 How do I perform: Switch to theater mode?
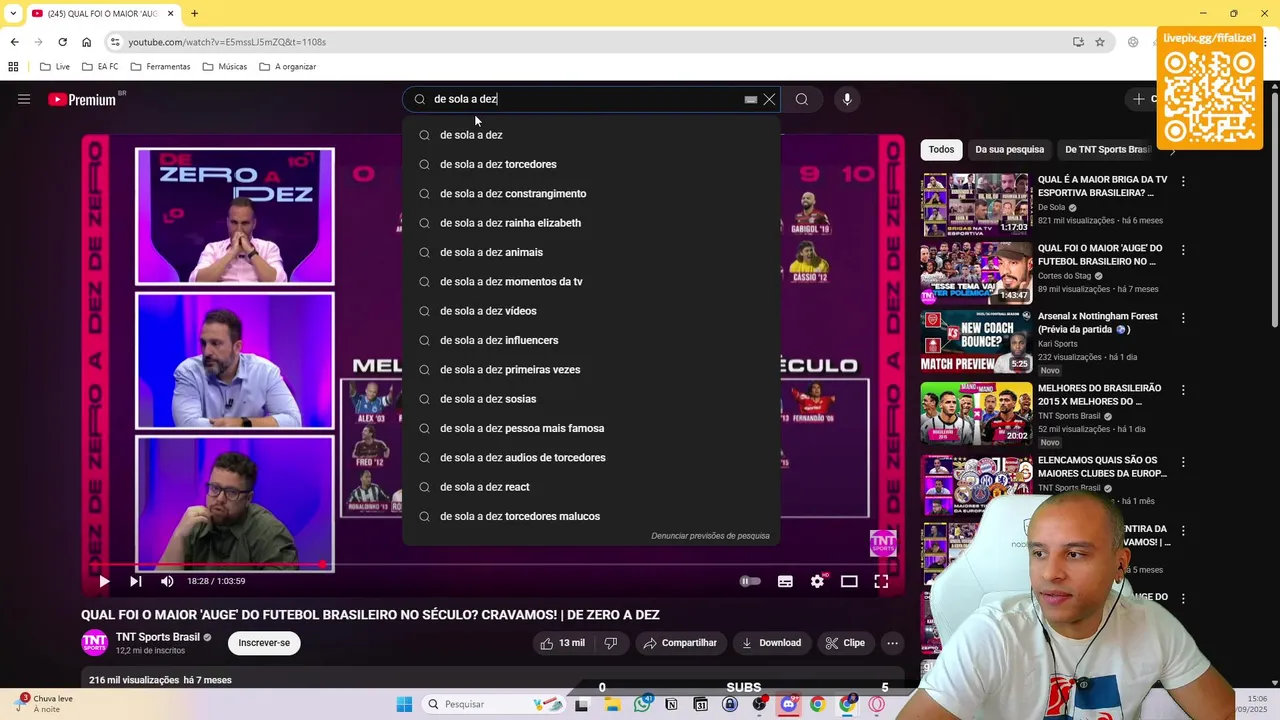click(849, 581)
